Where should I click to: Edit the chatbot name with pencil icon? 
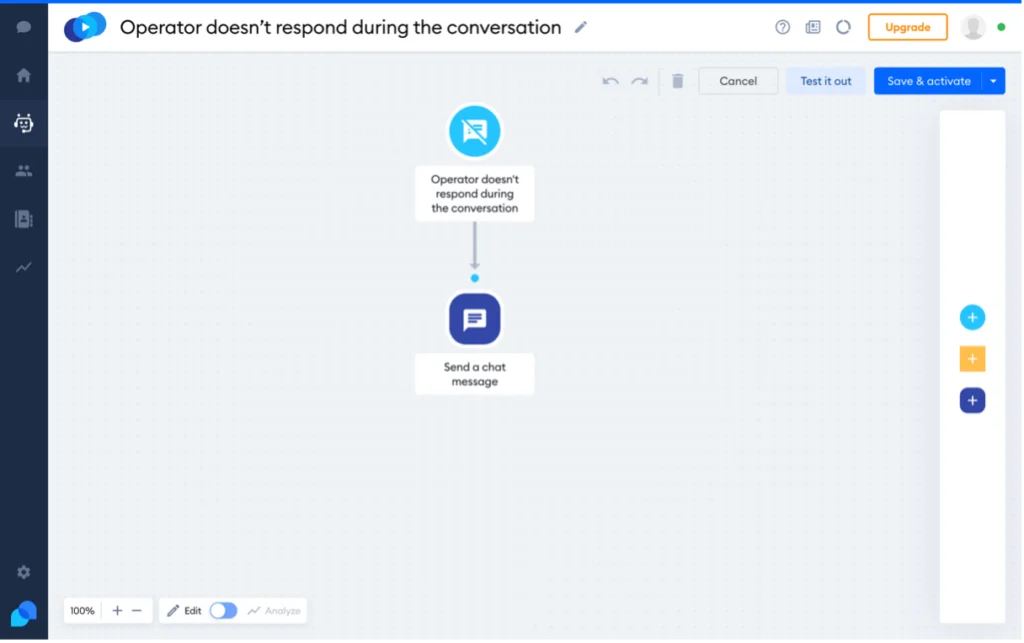coord(581,27)
